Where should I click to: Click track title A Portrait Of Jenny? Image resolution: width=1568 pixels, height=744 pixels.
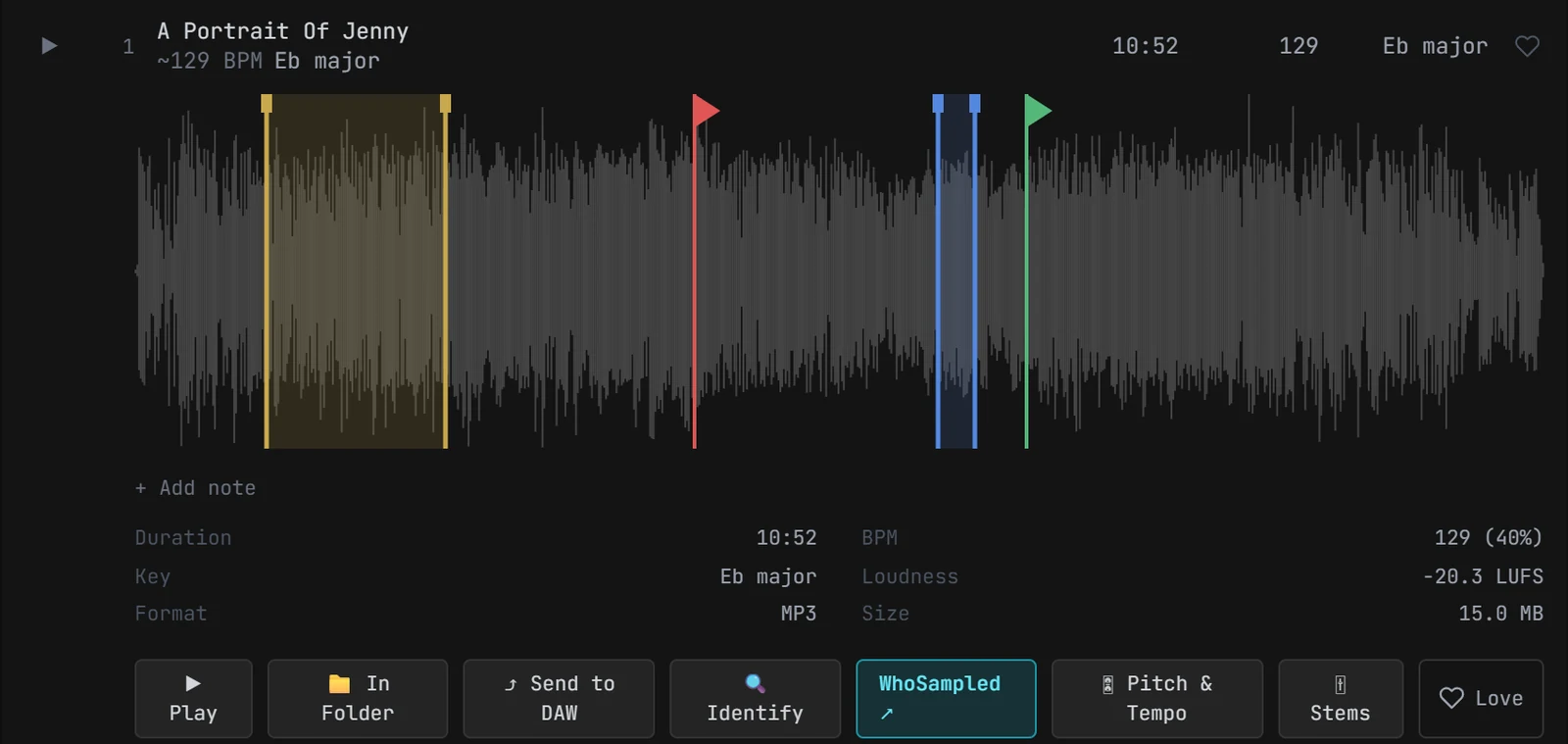283,31
